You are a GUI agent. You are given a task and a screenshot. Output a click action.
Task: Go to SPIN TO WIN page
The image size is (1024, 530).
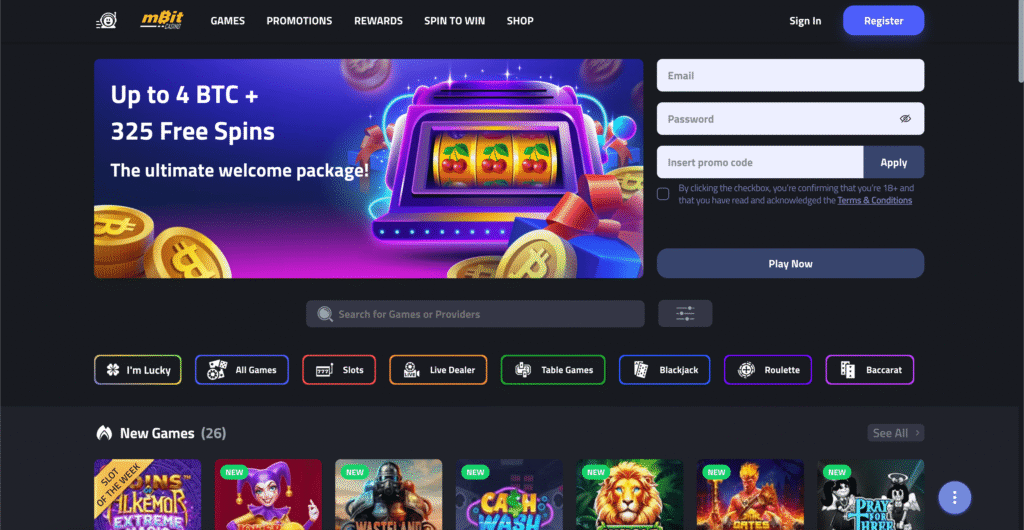(x=455, y=21)
